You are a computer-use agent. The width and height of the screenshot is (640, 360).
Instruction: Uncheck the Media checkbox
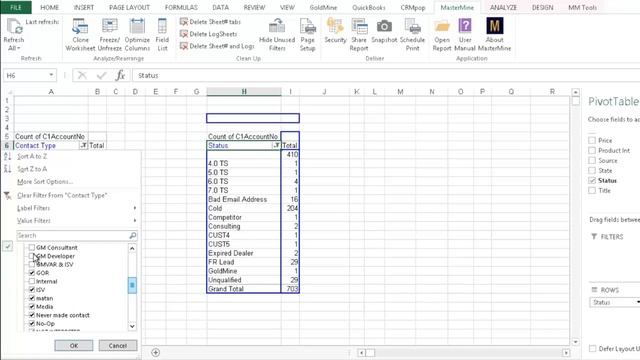[31, 307]
